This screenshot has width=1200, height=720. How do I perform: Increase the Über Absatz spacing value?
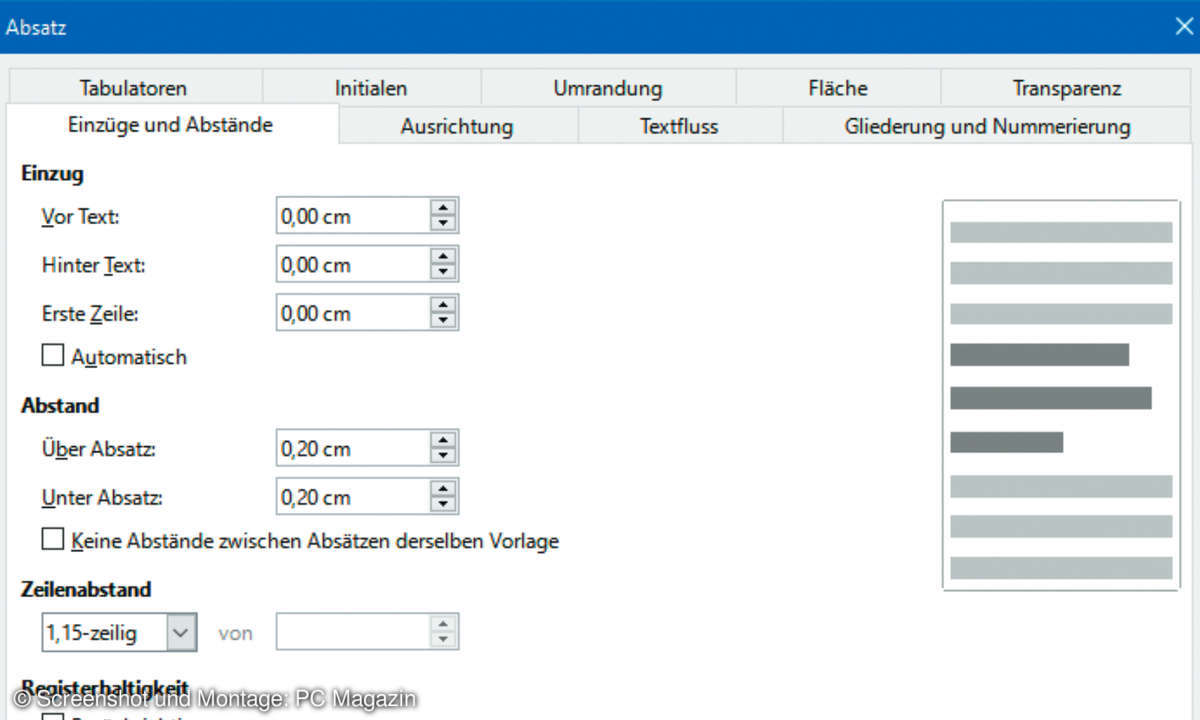tap(443, 441)
